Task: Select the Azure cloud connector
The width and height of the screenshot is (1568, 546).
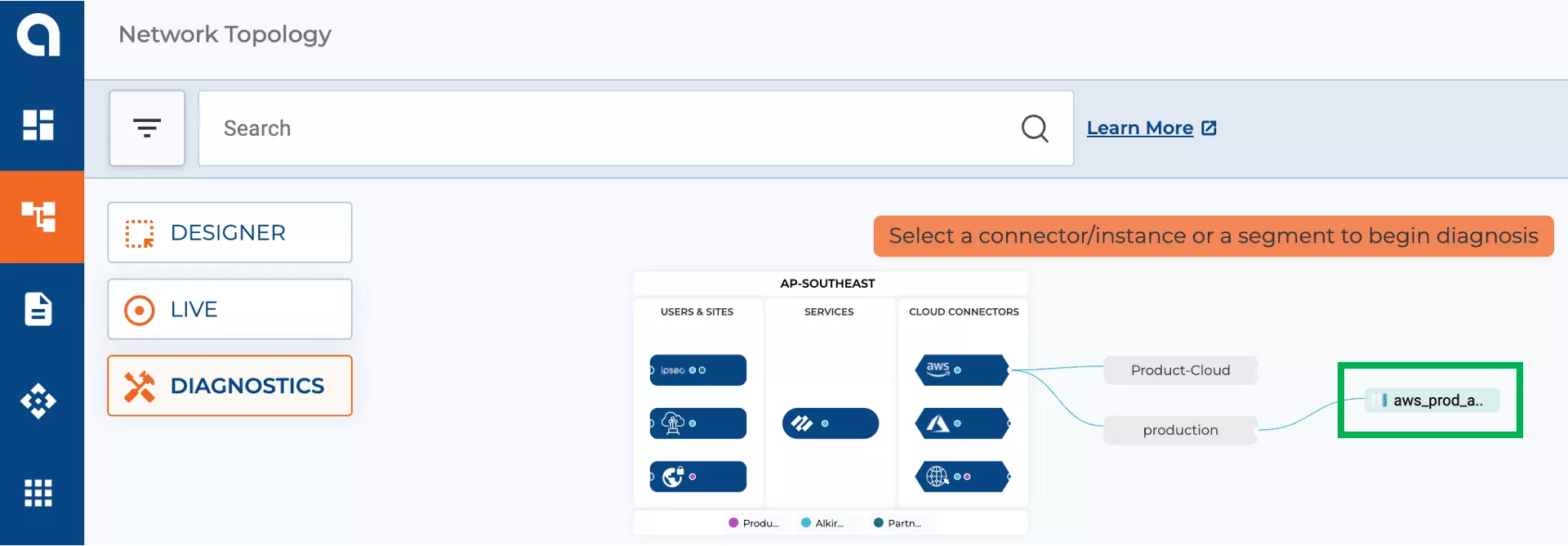Action: (962, 423)
